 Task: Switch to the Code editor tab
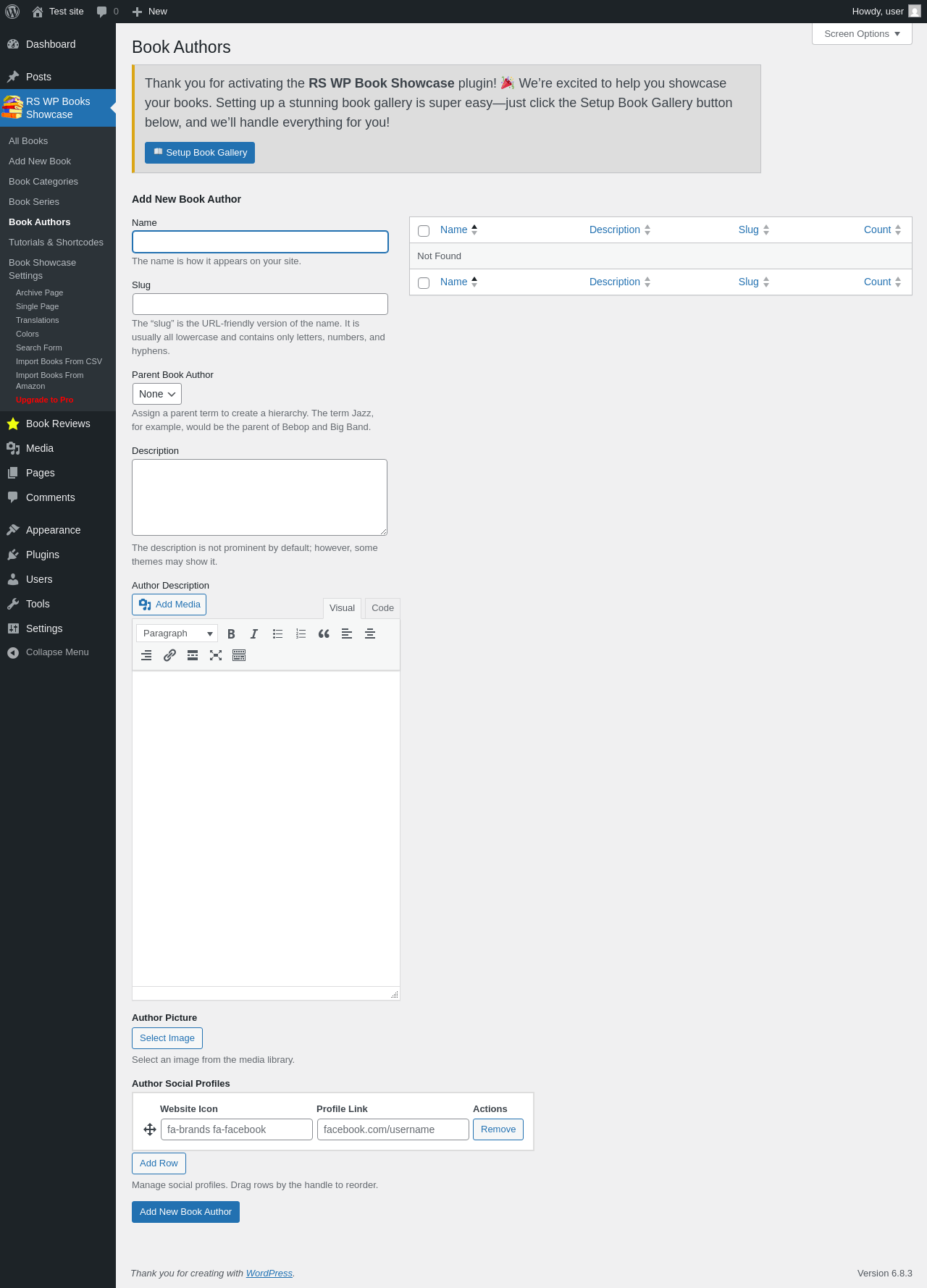382,608
